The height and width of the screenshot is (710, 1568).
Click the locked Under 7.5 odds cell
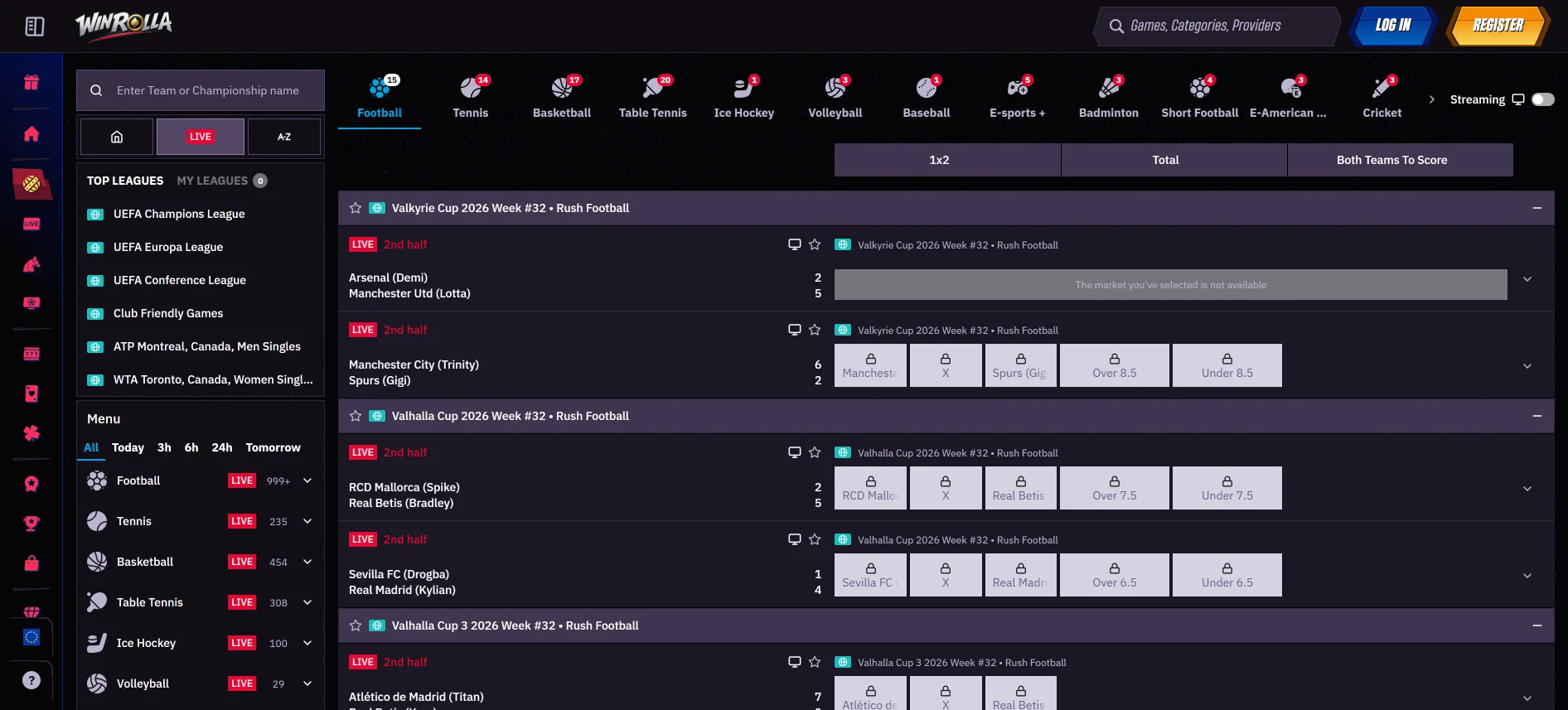(1227, 488)
